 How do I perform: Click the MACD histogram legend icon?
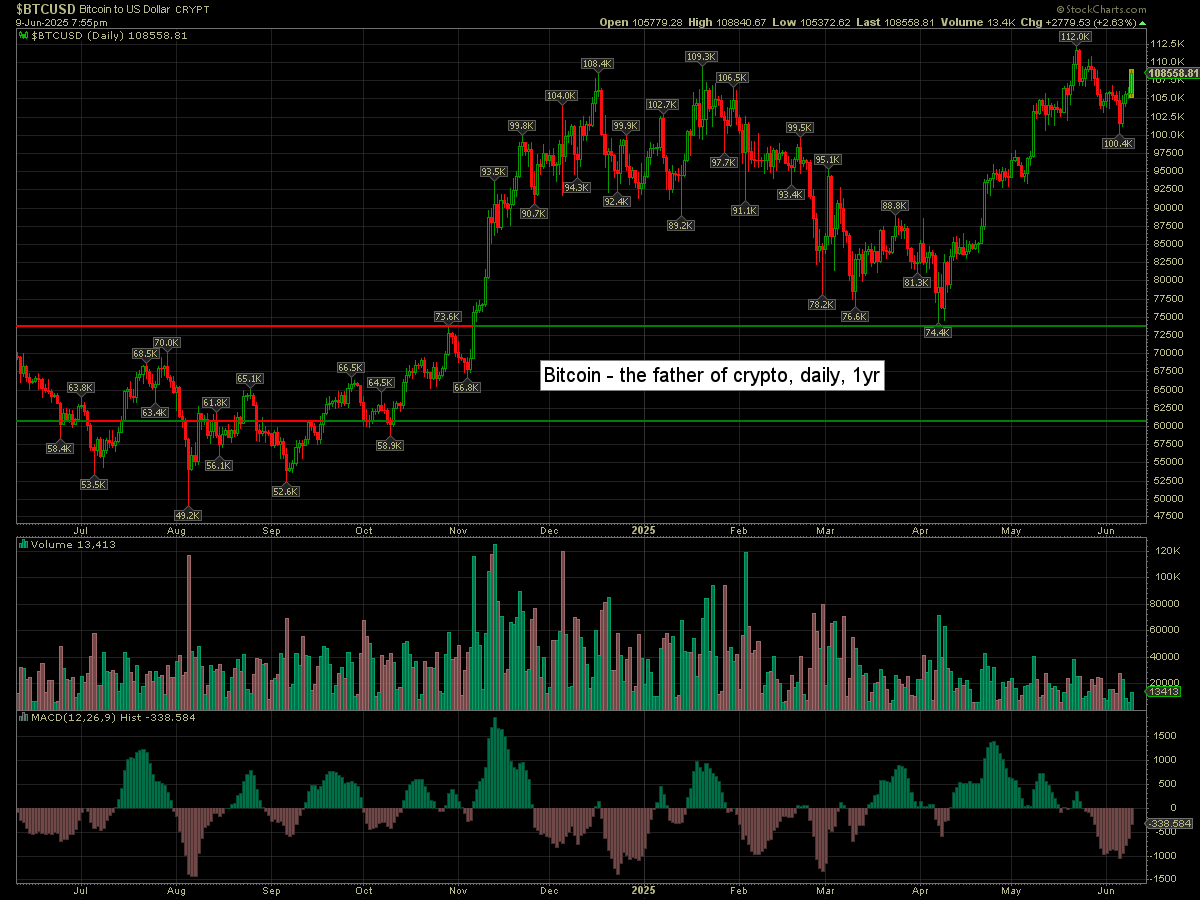(x=24, y=717)
